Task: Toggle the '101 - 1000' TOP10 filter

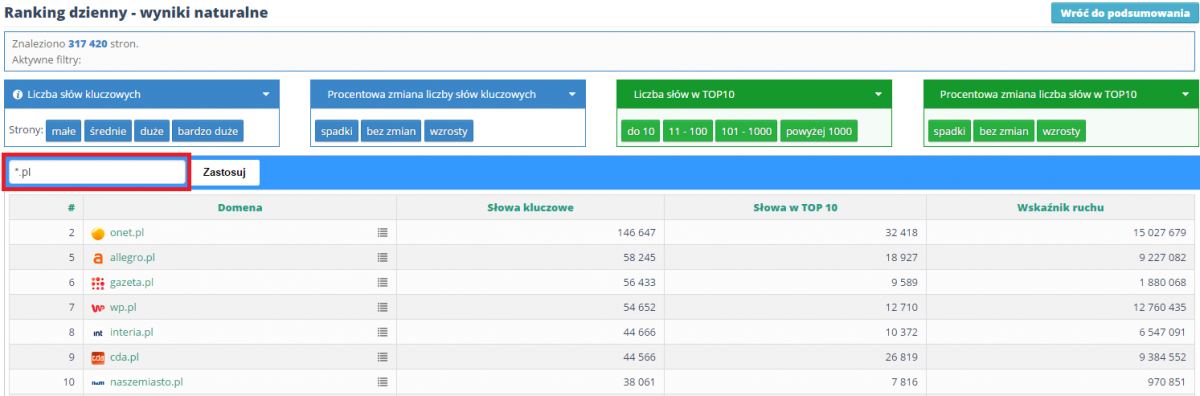Action: tap(745, 131)
